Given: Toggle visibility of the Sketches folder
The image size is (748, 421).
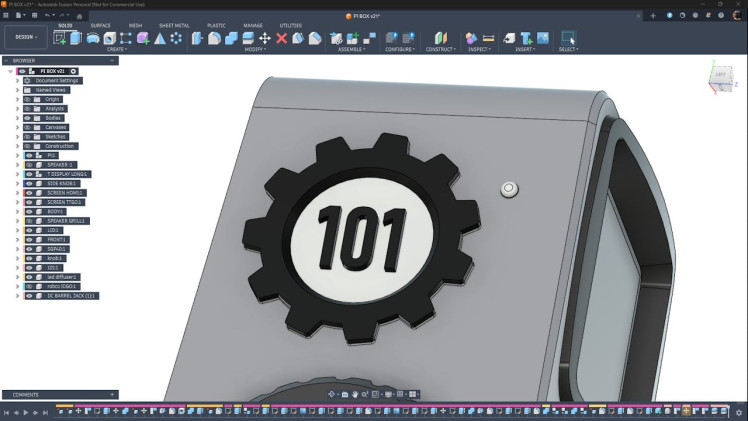Looking at the screenshot, I should pyautogui.click(x=27, y=137).
